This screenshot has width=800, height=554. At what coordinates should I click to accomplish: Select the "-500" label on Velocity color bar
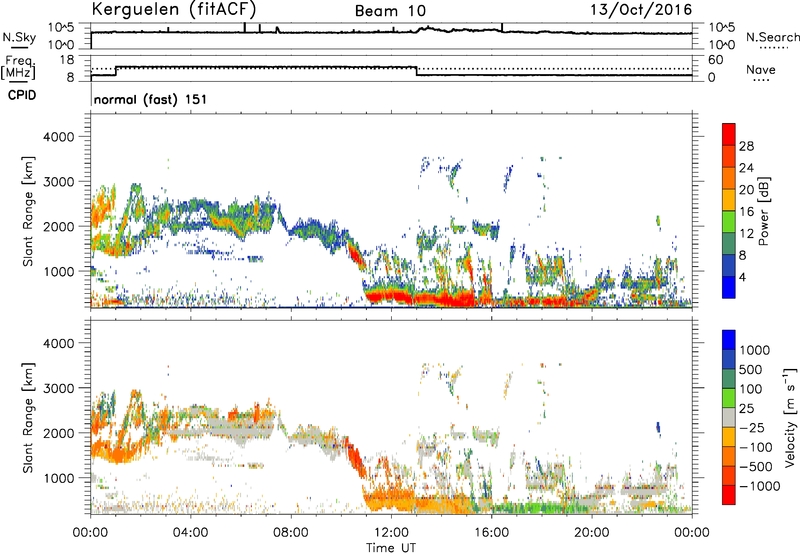click(x=756, y=466)
